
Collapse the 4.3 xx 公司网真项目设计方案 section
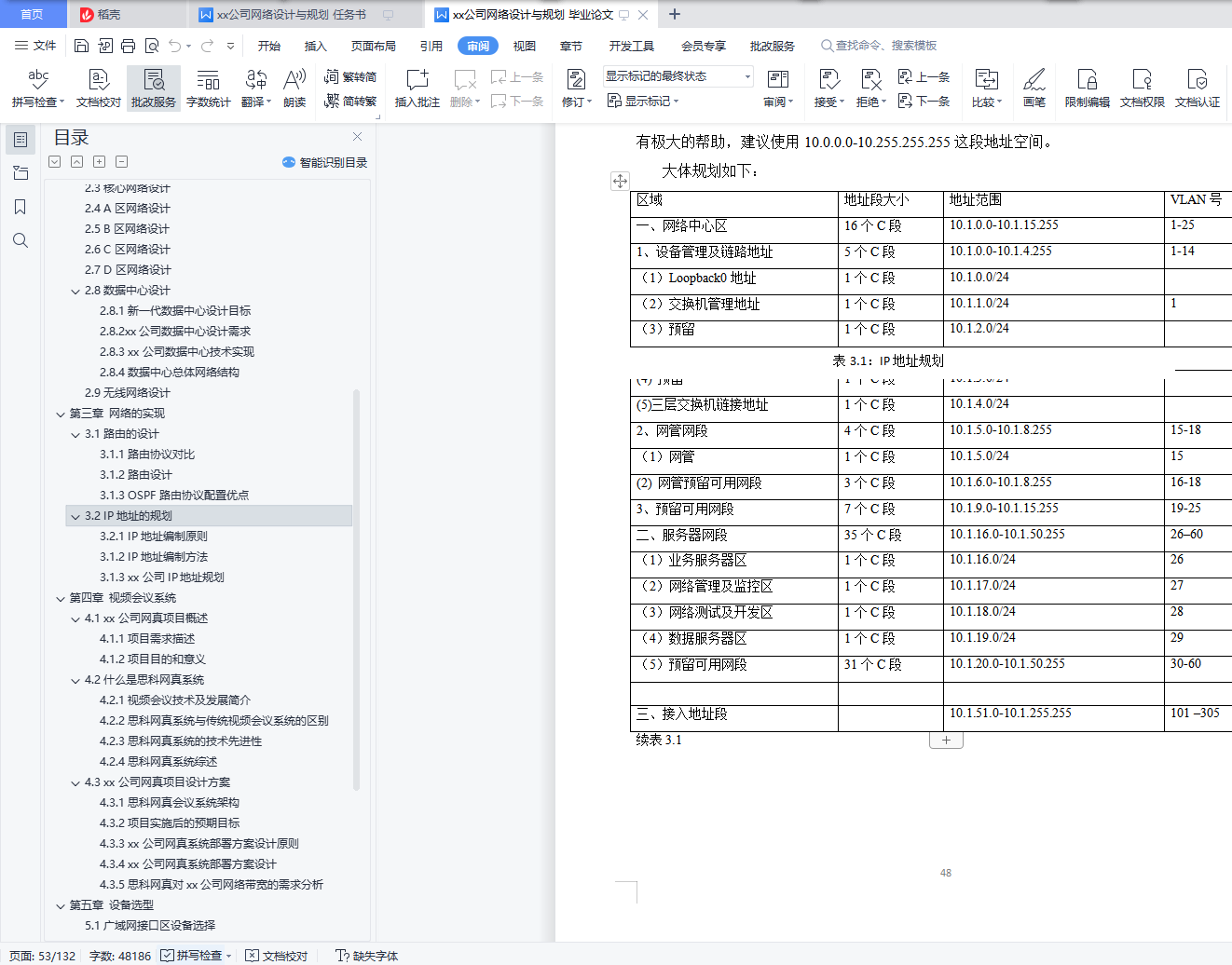tap(75, 782)
